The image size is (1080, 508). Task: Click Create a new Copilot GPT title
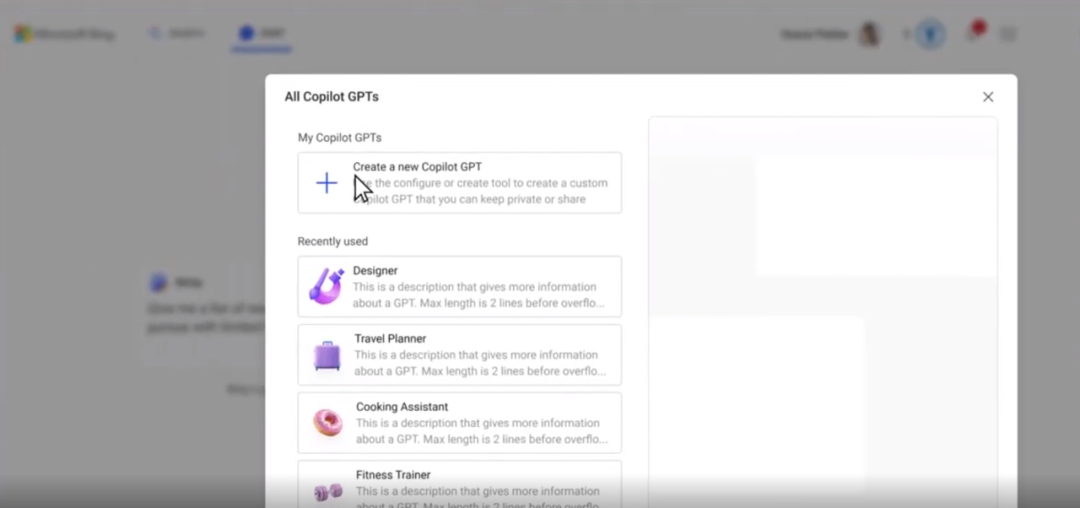point(417,167)
